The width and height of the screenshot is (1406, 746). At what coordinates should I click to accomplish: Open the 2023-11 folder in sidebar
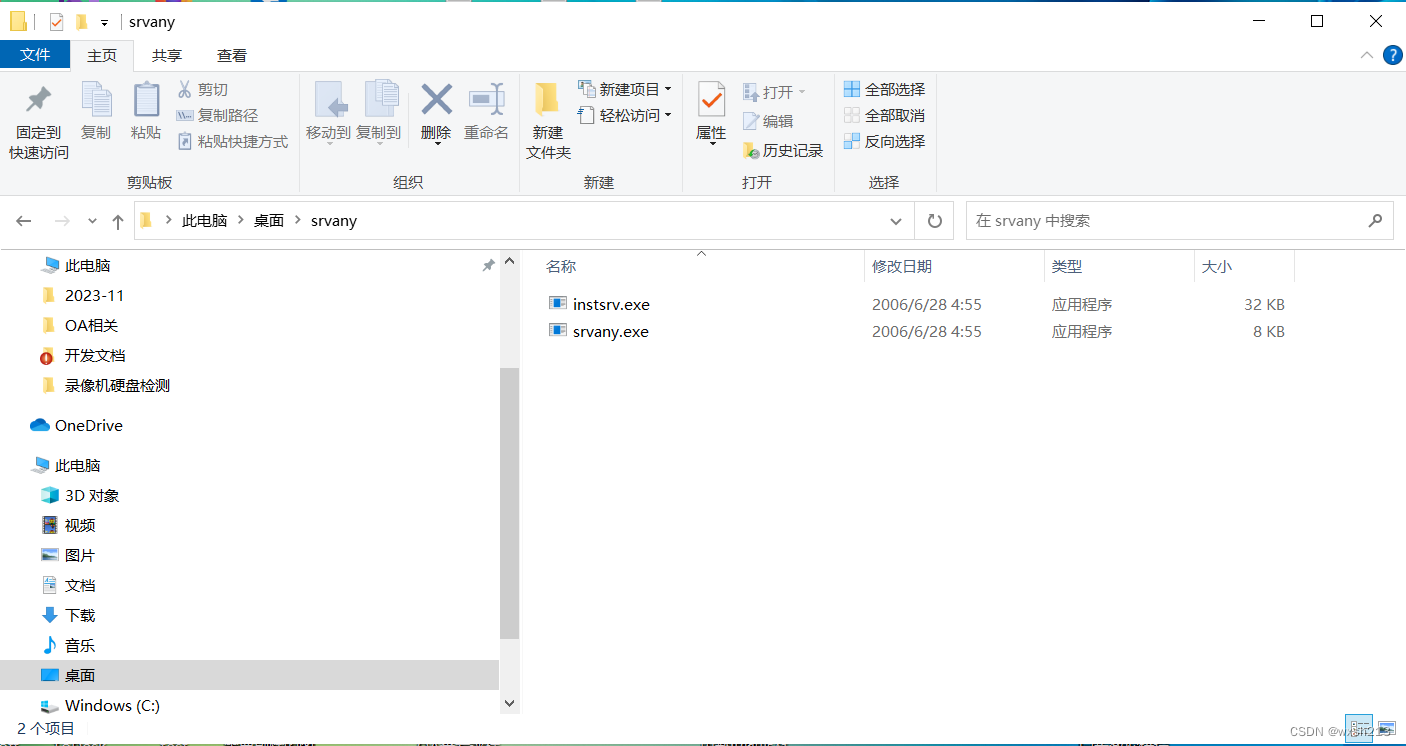(x=94, y=295)
